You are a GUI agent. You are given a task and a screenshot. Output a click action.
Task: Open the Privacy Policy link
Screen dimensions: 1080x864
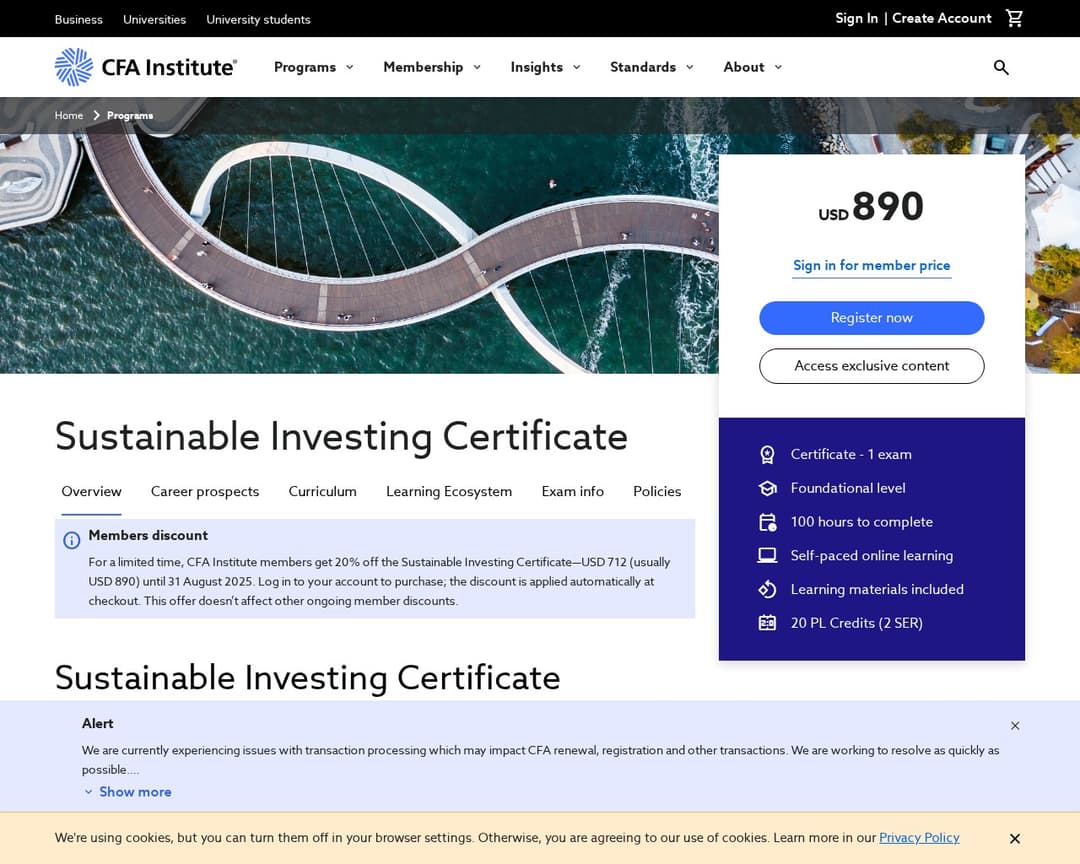click(x=919, y=838)
